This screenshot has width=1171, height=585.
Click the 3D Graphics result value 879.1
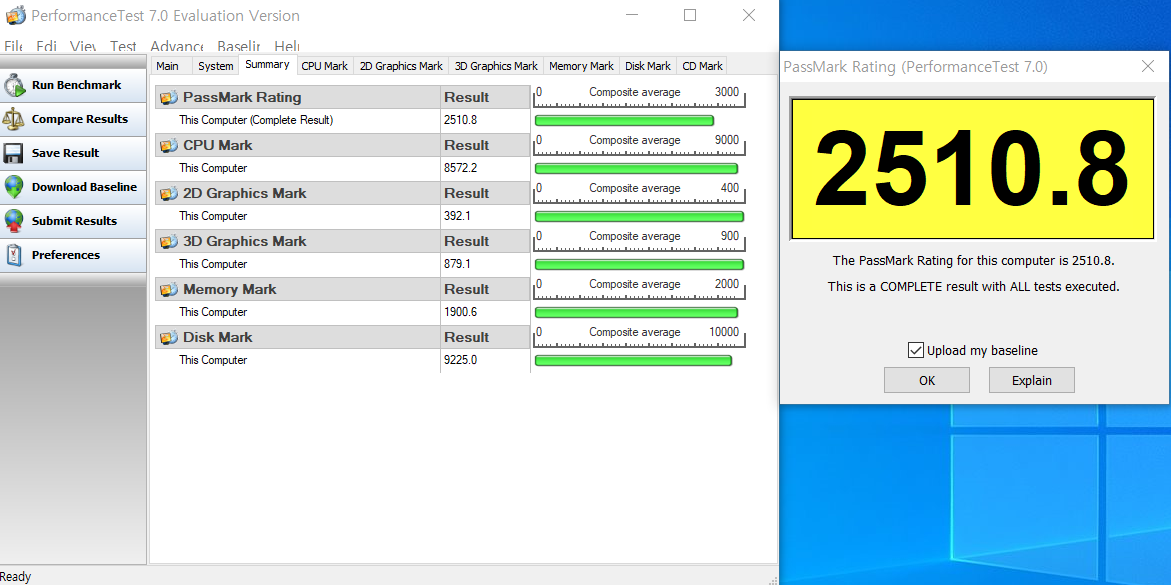[457, 264]
